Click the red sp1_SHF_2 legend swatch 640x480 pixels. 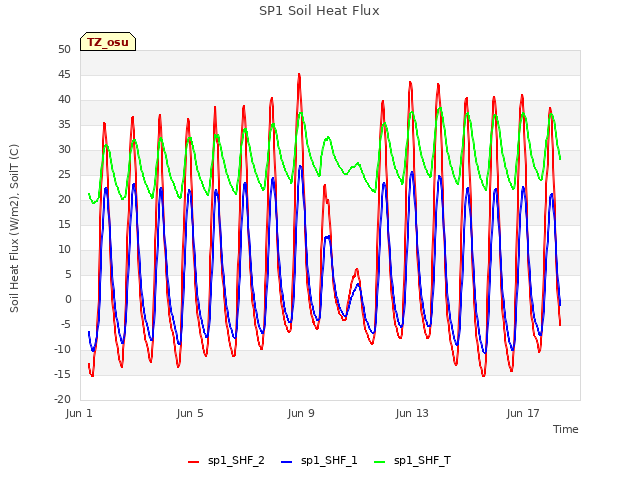[x=193, y=462]
